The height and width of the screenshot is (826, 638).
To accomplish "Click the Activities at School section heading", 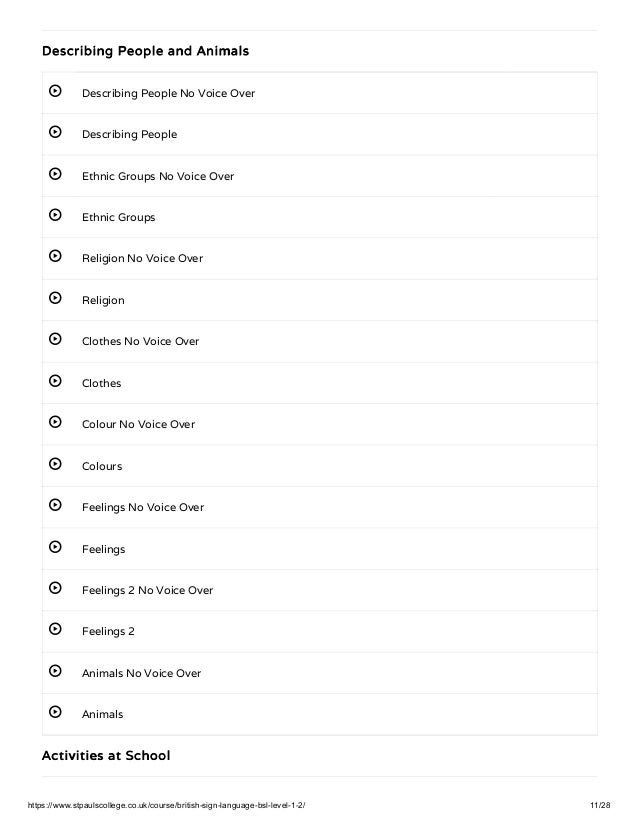I will (x=106, y=756).
